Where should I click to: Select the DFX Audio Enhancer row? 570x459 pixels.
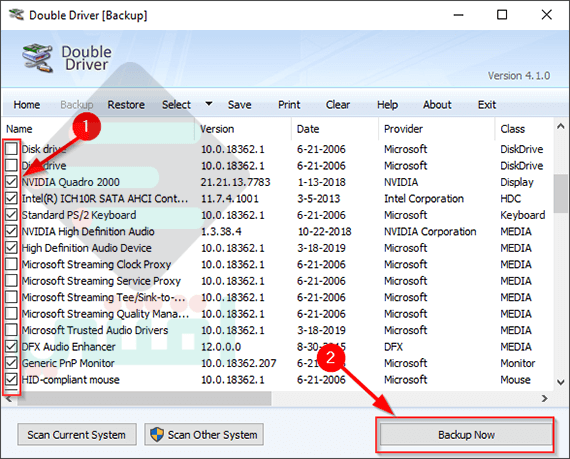278,346
